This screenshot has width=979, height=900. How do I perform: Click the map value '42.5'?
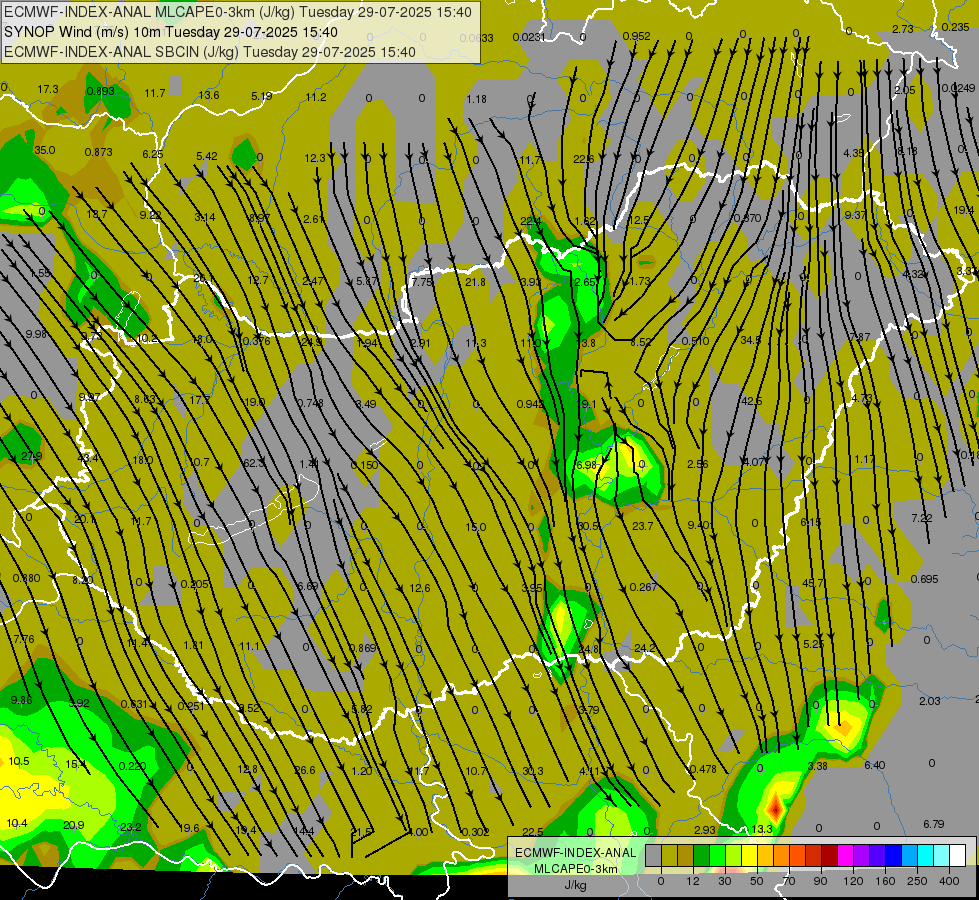[x=752, y=401]
